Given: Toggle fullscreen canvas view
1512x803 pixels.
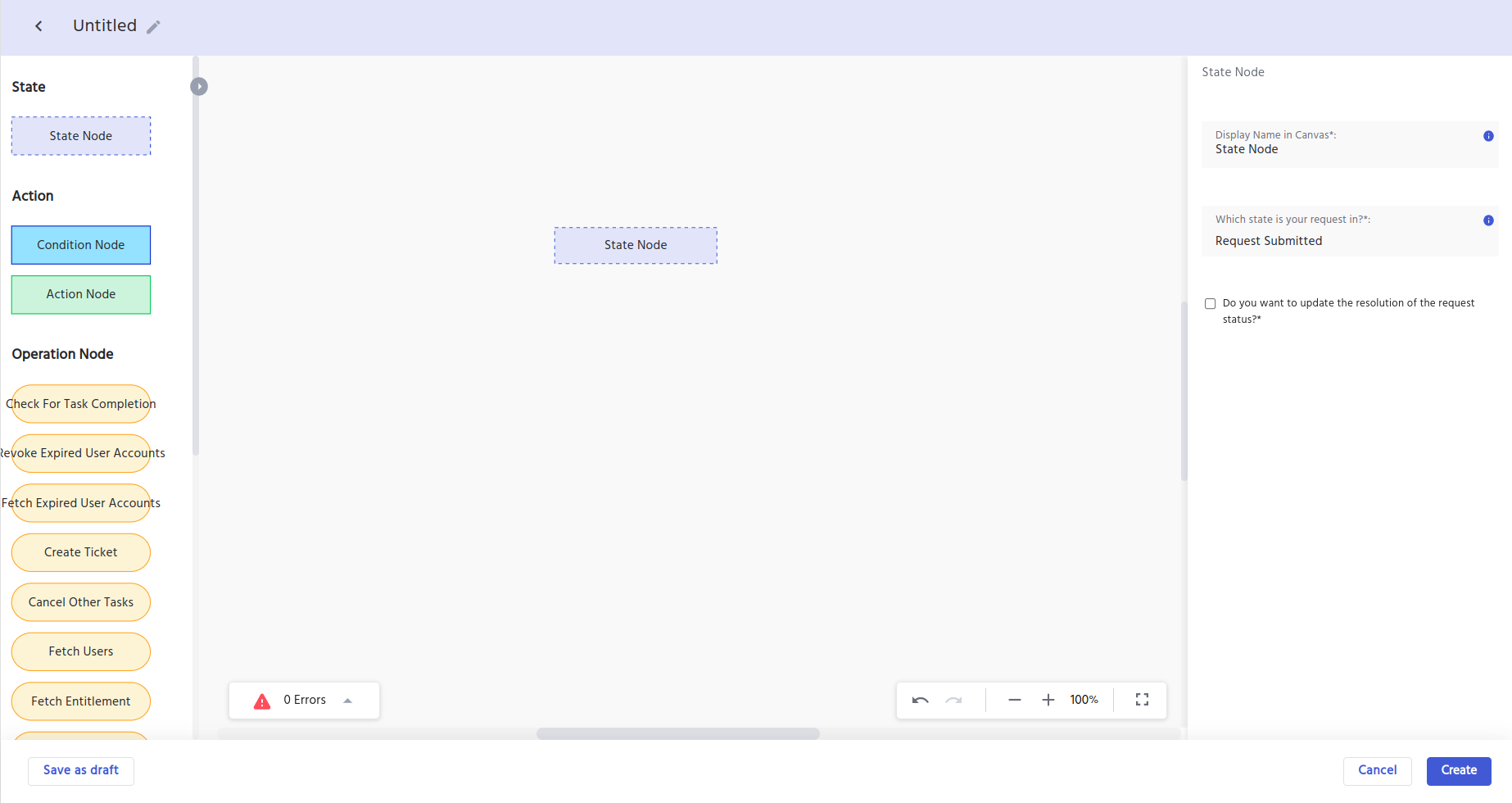Looking at the screenshot, I should (x=1142, y=700).
